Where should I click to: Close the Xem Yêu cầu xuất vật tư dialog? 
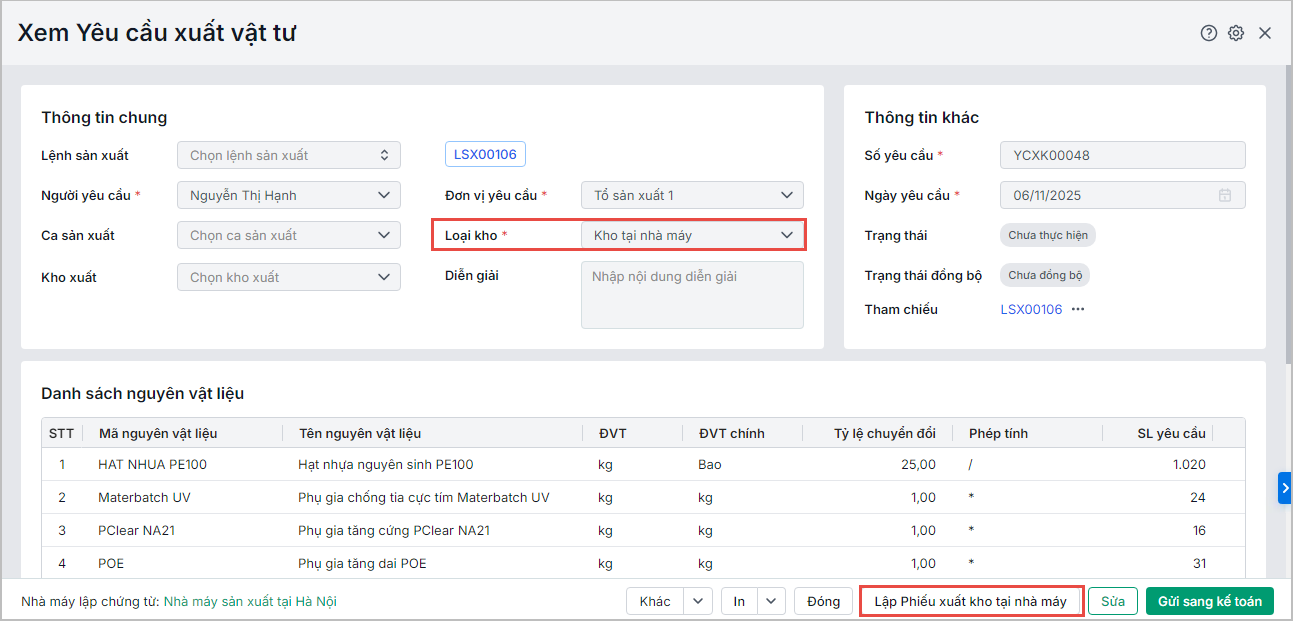pos(1265,33)
